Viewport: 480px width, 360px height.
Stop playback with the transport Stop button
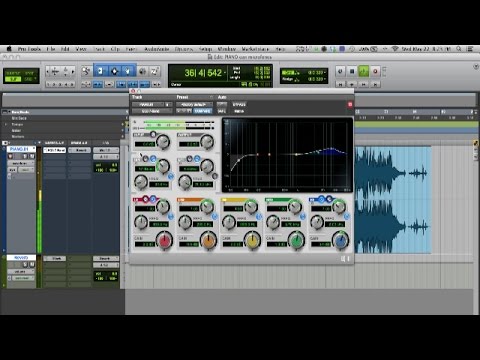point(352,71)
